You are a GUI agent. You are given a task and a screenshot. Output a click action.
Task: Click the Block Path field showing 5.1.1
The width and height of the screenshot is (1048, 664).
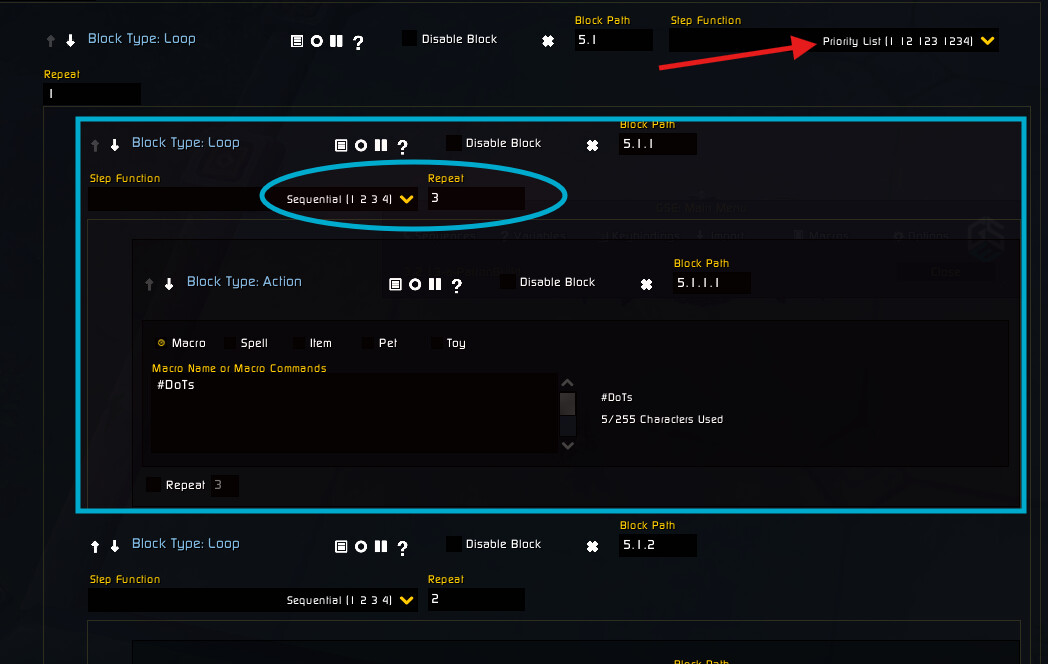pos(658,144)
